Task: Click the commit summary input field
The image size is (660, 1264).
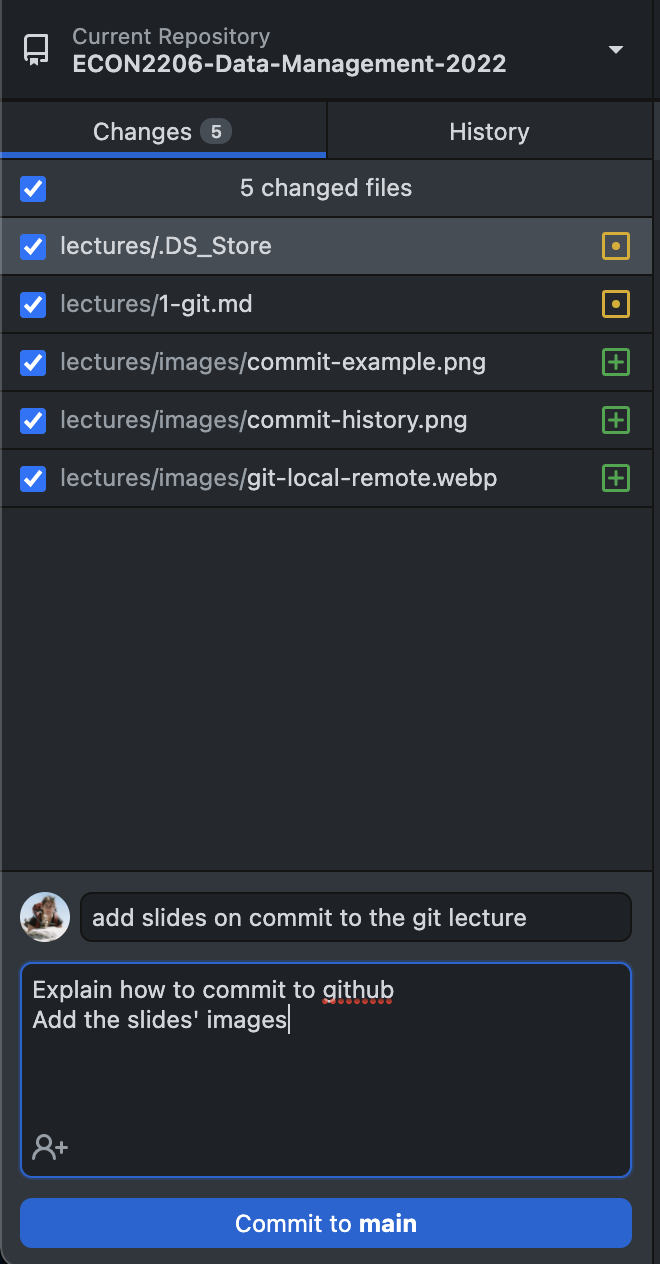Action: tap(355, 917)
